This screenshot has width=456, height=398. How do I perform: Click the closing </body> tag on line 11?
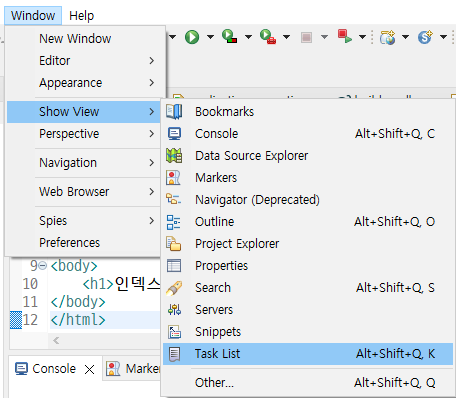pyautogui.click(x=78, y=302)
